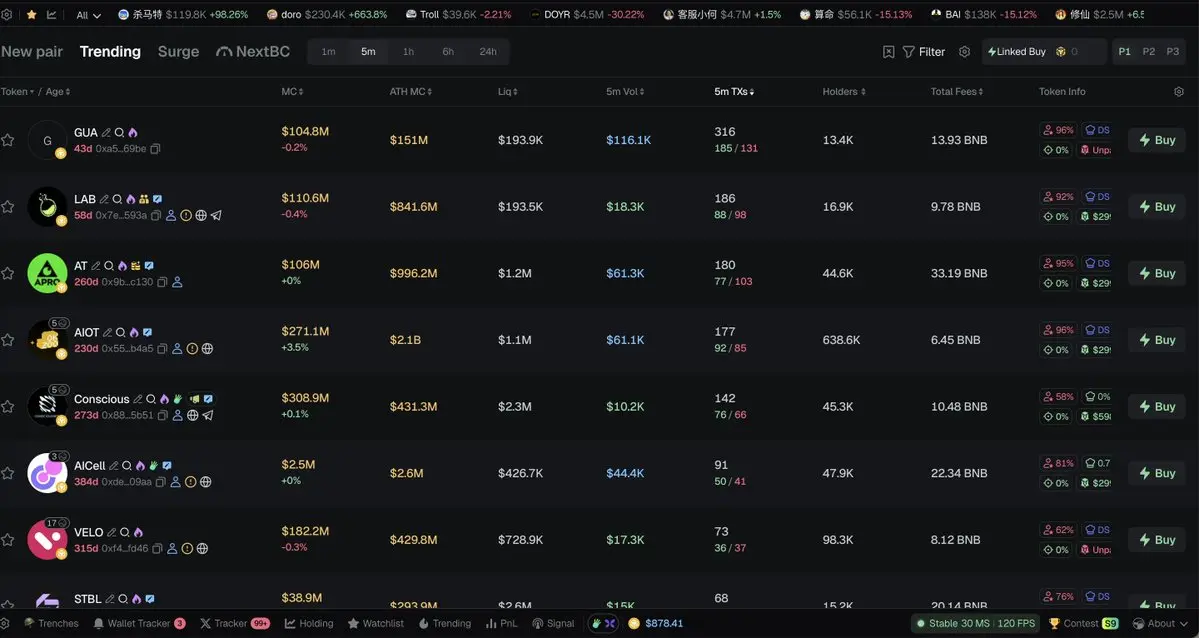This screenshot has width=1199, height=638.
Task: Expand the About menu
Action: point(1161,623)
